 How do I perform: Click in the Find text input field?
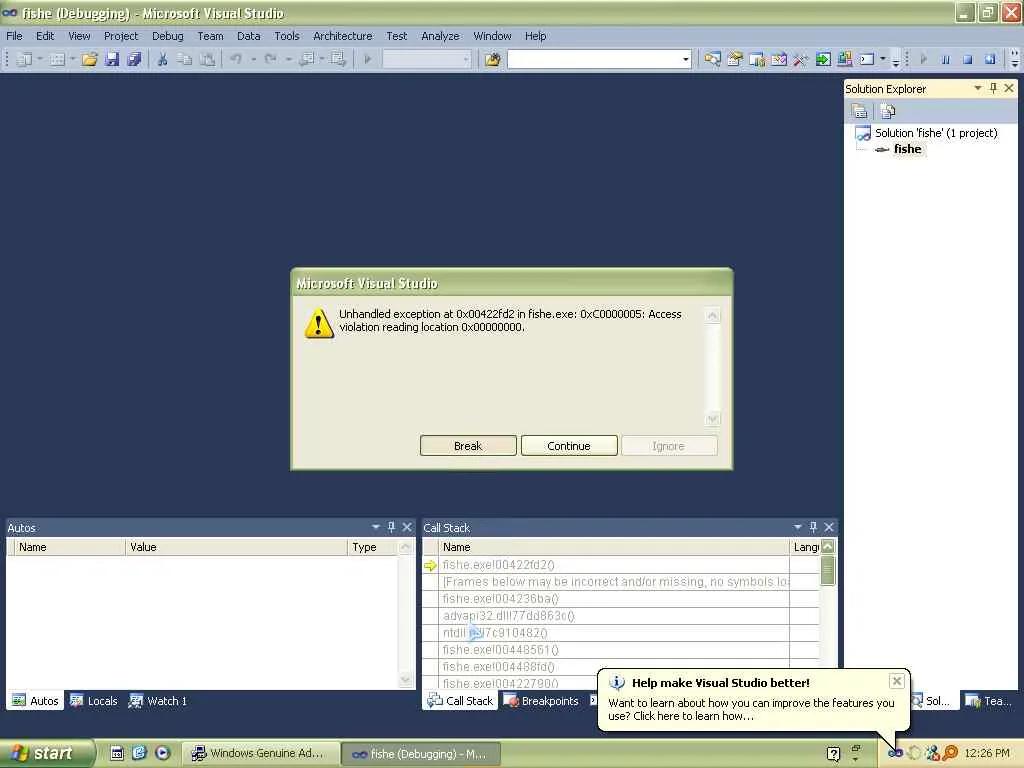coord(594,59)
